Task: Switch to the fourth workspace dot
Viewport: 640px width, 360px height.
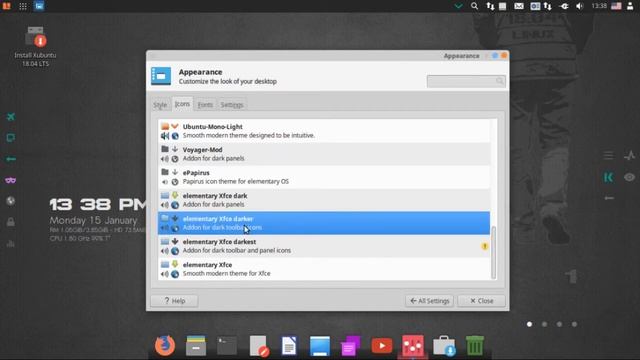Action: click(x=574, y=324)
